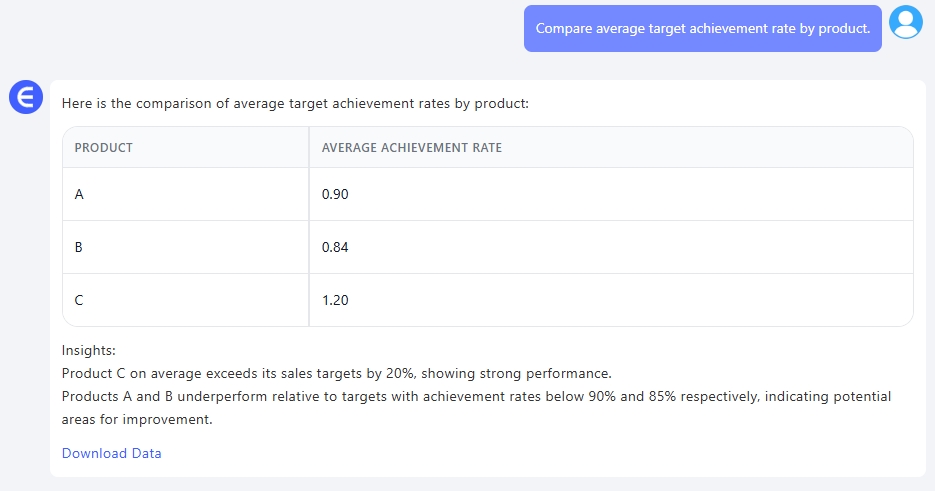
Task: Select the Product B cell
Action: tap(79, 247)
